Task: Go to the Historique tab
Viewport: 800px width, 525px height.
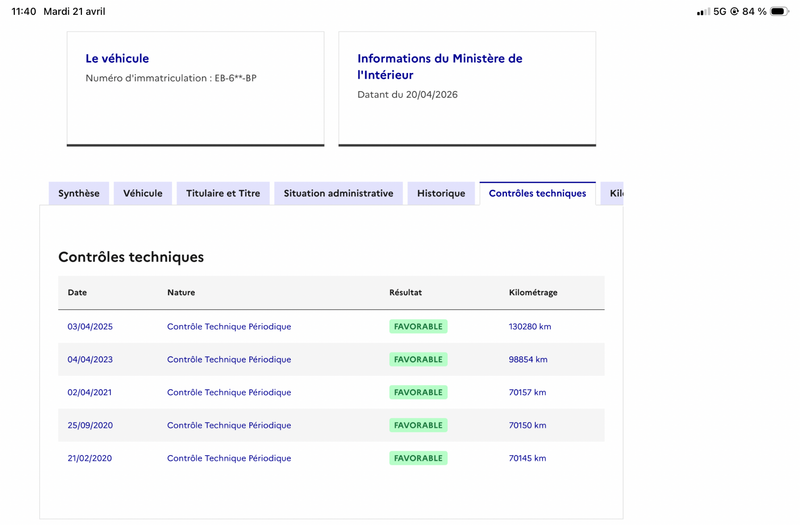Action: click(441, 193)
